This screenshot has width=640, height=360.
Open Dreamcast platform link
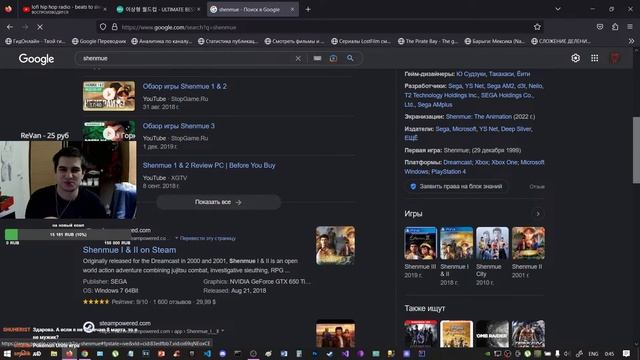click(x=458, y=162)
